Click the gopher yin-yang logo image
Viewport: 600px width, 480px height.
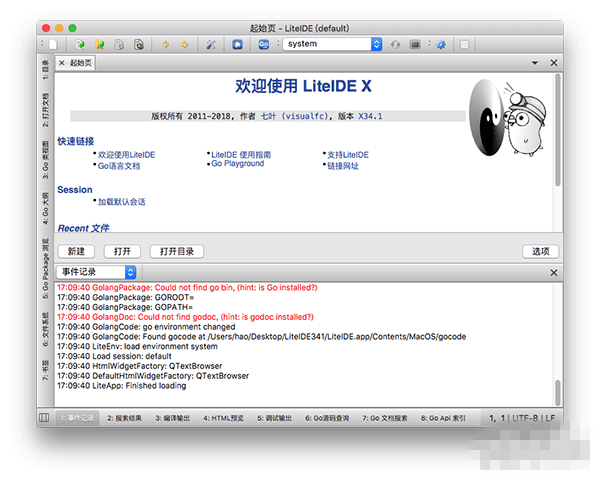pos(507,117)
